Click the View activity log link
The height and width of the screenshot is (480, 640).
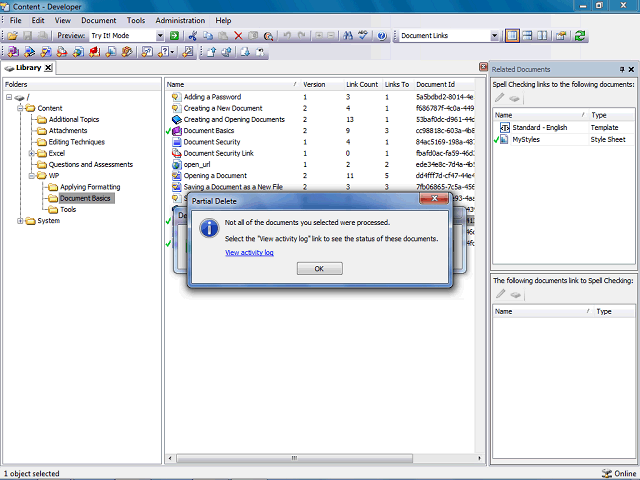(x=249, y=253)
